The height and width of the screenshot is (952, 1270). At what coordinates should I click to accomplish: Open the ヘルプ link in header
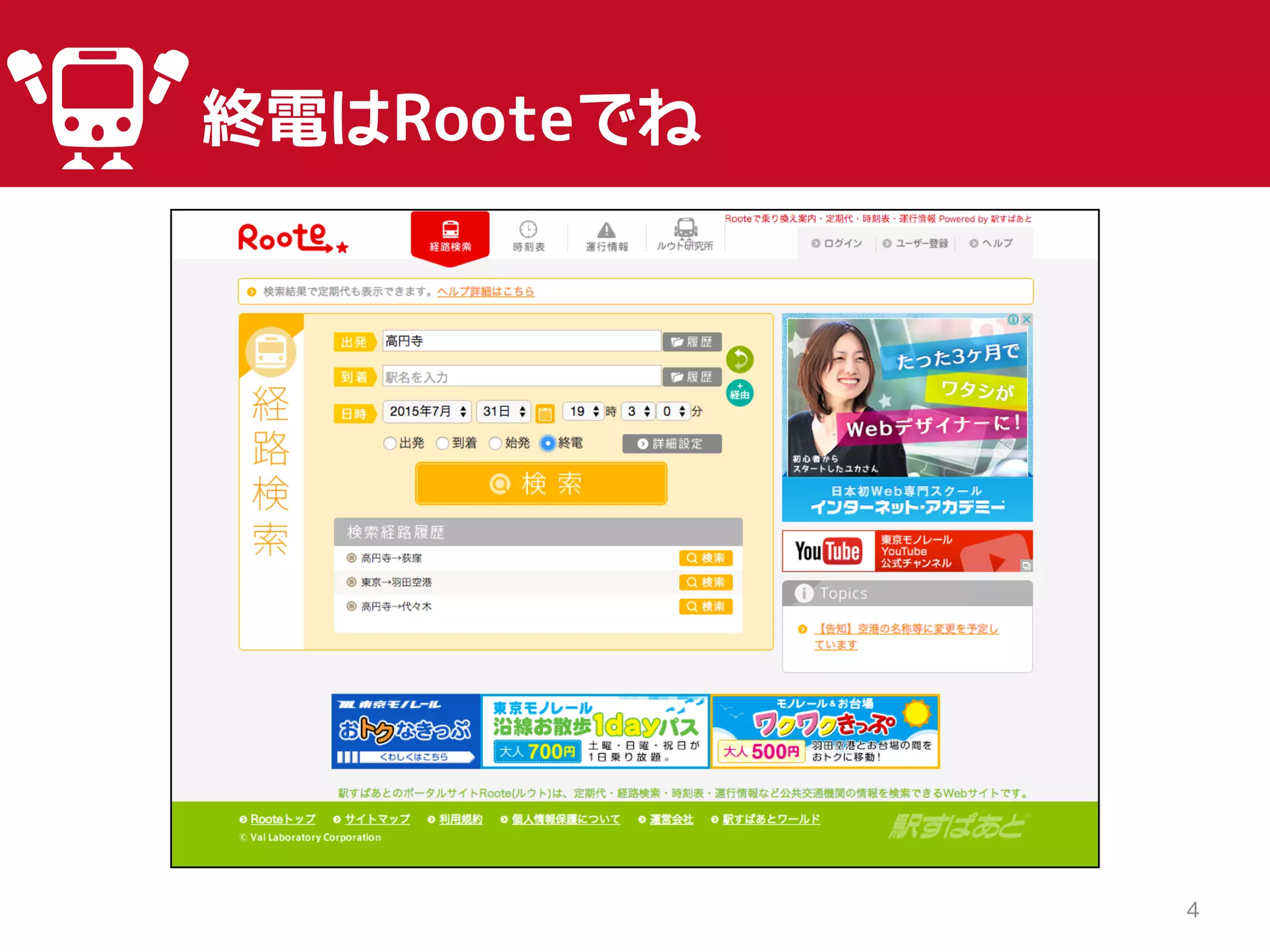click(x=991, y=244)
